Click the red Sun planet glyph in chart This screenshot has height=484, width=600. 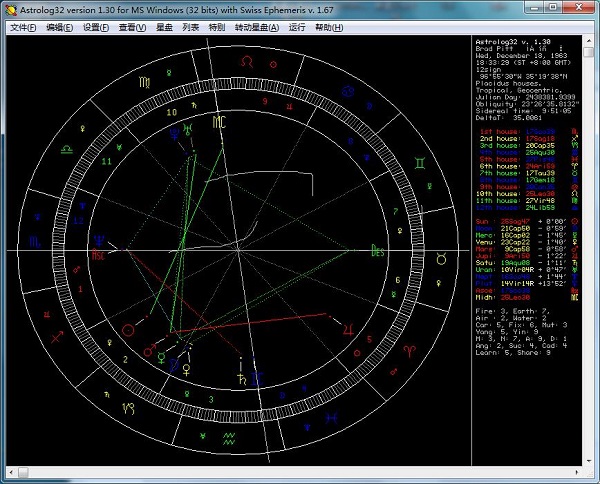point(128,330)
